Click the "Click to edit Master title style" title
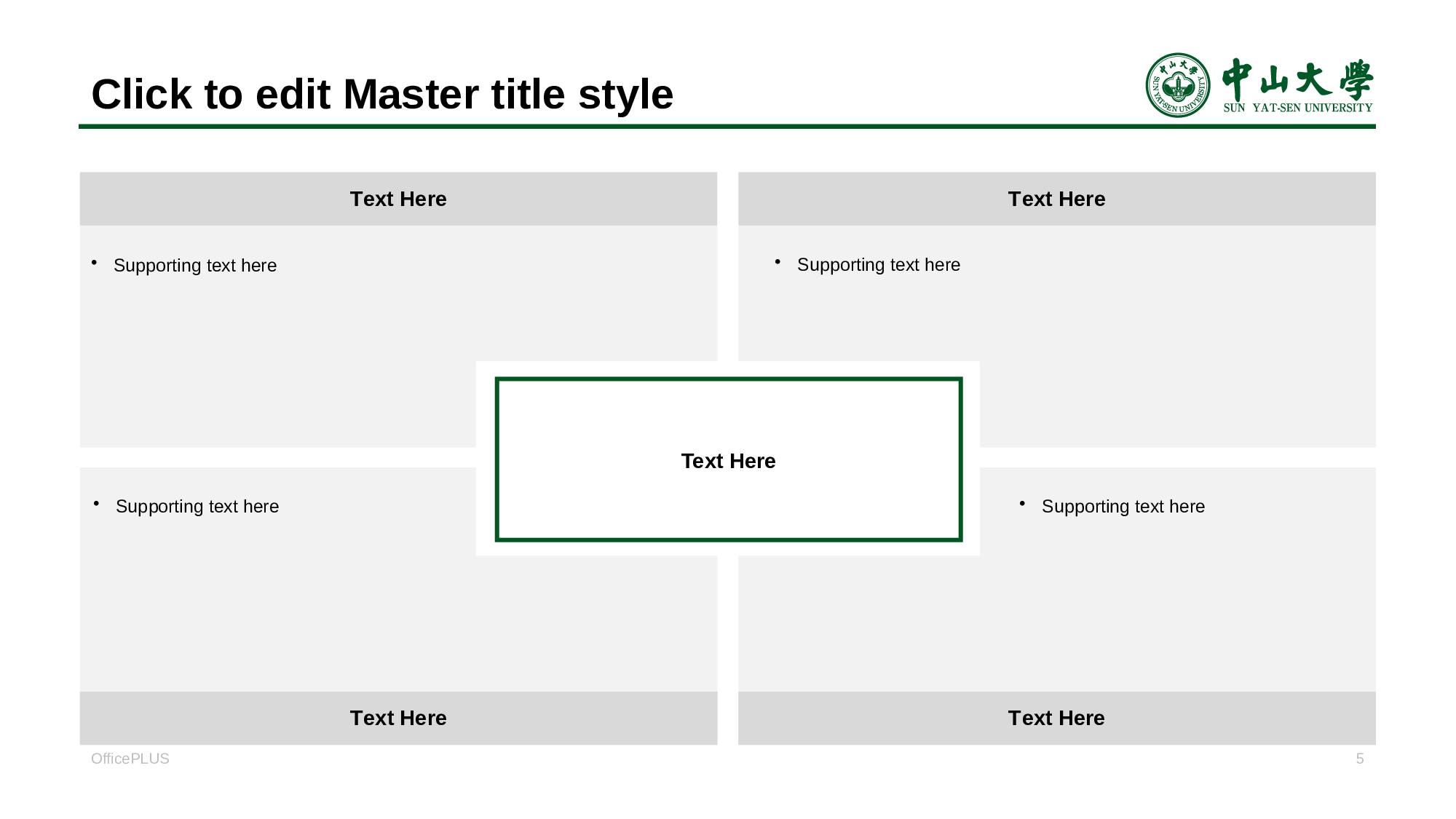 [382, 95]
